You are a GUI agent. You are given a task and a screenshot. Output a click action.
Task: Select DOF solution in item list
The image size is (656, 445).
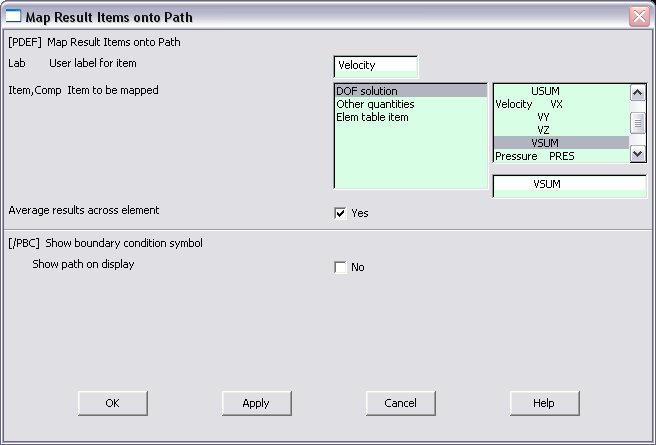click(411, 91)
